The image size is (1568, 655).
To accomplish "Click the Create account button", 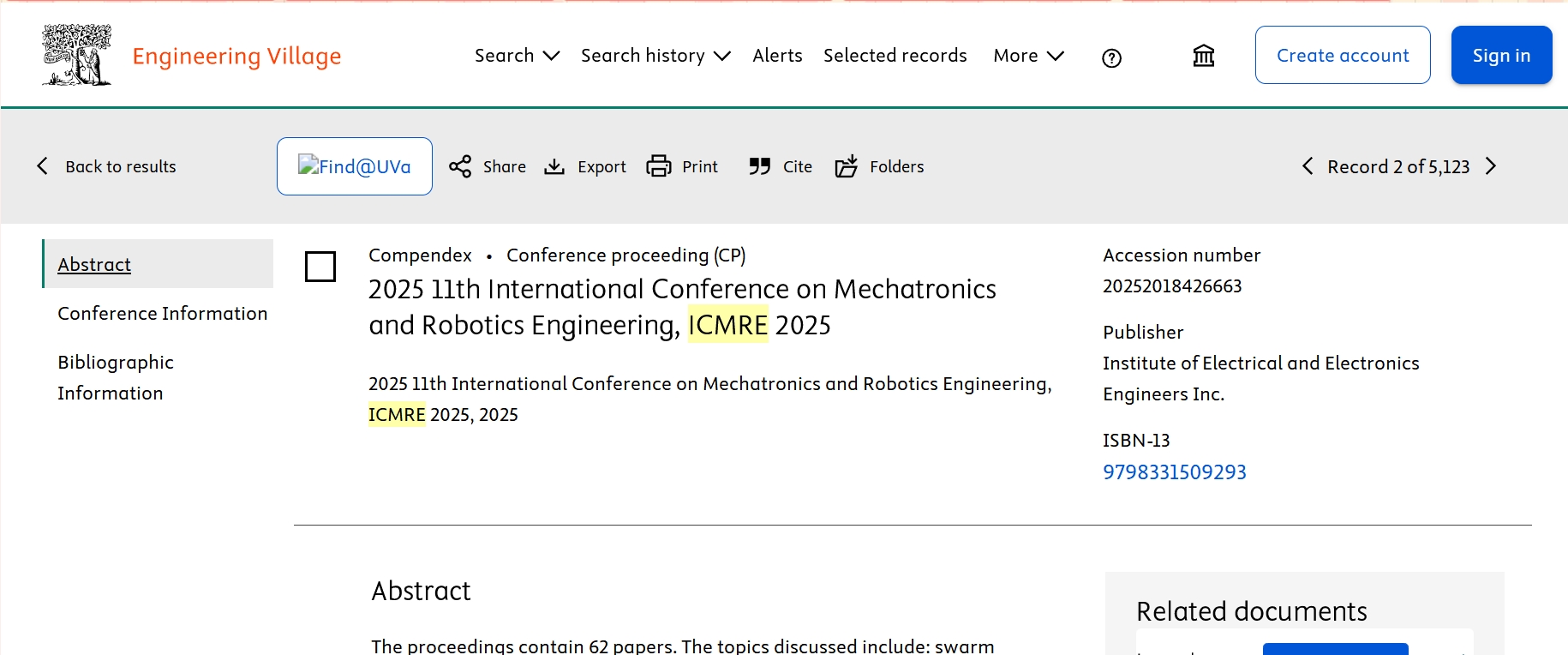I will (1343, 55).
